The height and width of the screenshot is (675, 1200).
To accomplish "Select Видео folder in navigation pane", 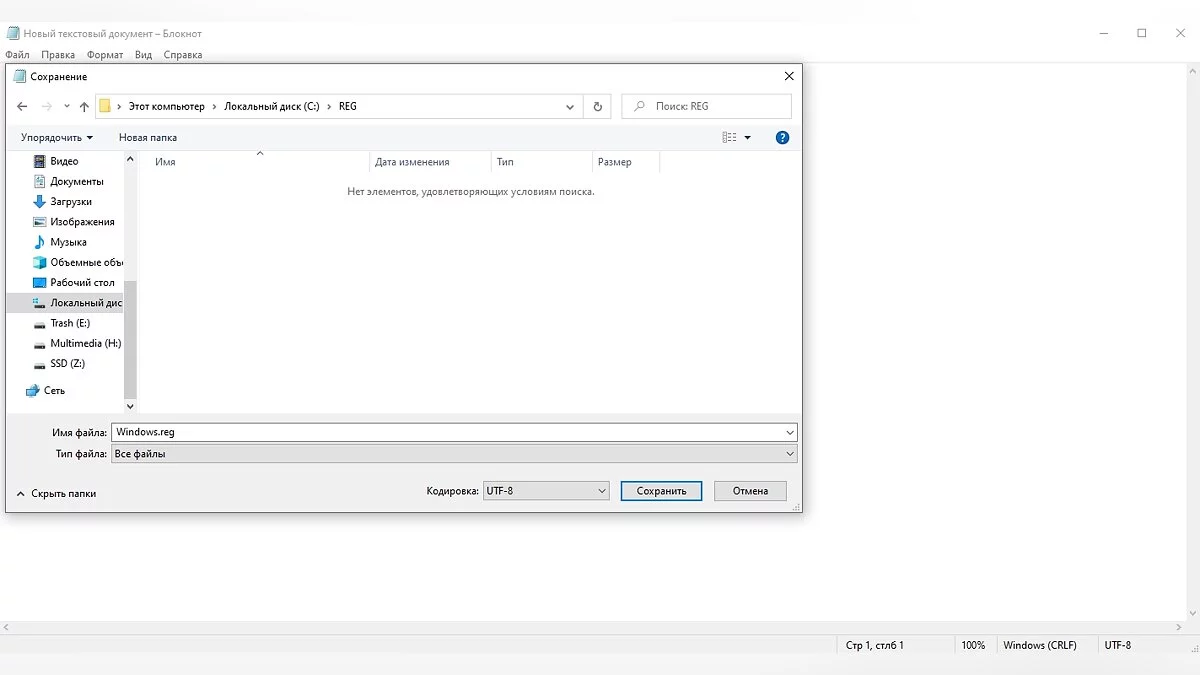I will [64, 161].
